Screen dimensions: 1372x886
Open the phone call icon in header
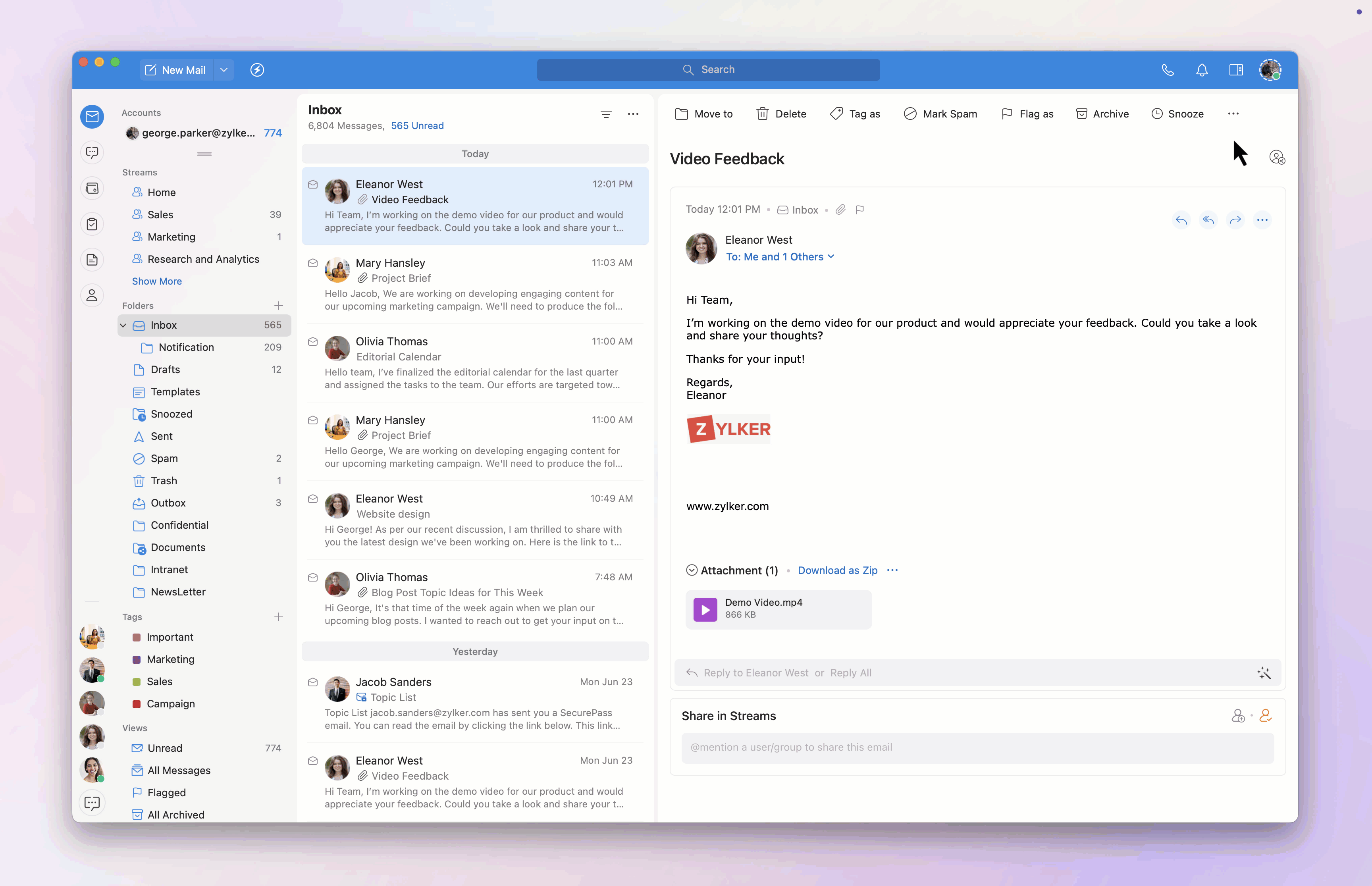coord(1167,69)
